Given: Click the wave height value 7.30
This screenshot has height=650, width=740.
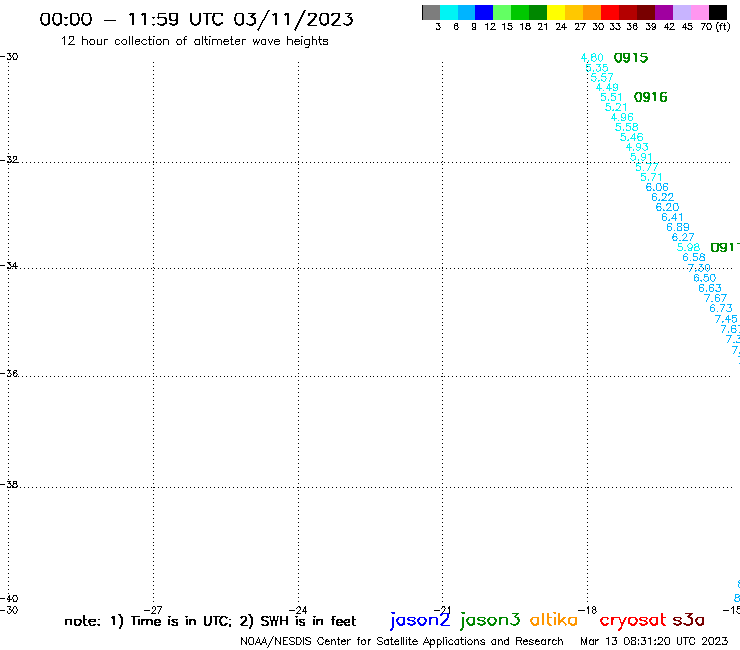Looking at the screenshot, I should (x=699, y=268).
